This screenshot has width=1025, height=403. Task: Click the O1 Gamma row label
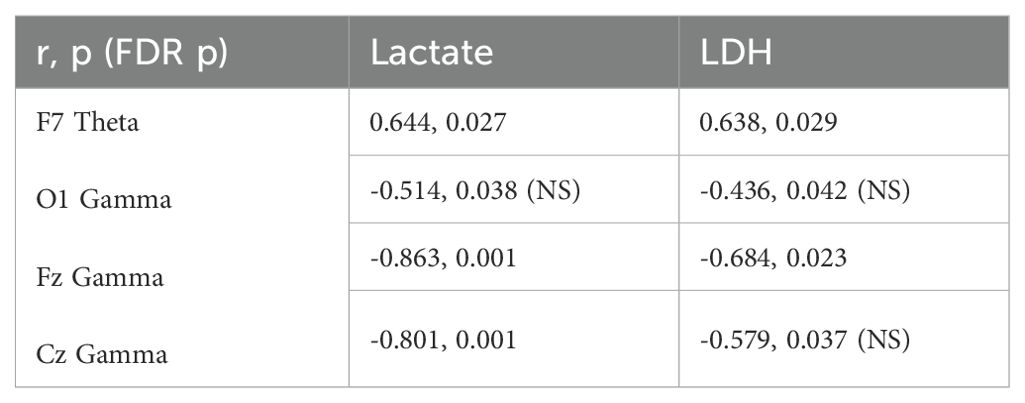[99, 199]
